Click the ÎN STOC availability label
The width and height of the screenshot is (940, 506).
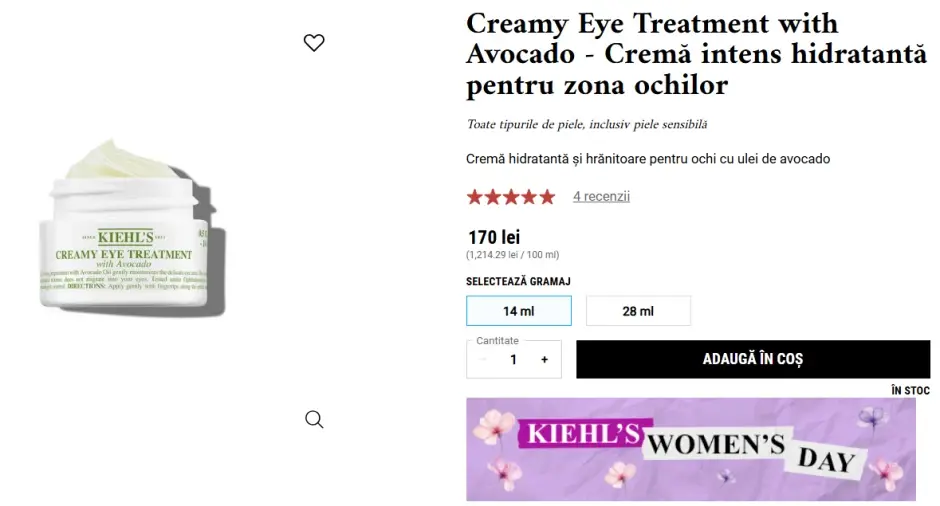pyautogui.click(x=910, y=390)
